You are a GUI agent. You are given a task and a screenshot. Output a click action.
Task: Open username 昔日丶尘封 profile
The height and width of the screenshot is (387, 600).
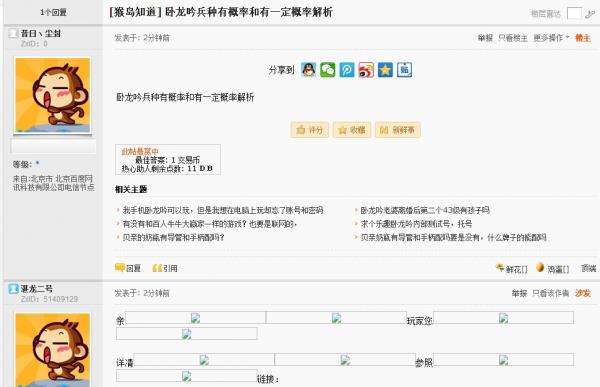point(40,33)
